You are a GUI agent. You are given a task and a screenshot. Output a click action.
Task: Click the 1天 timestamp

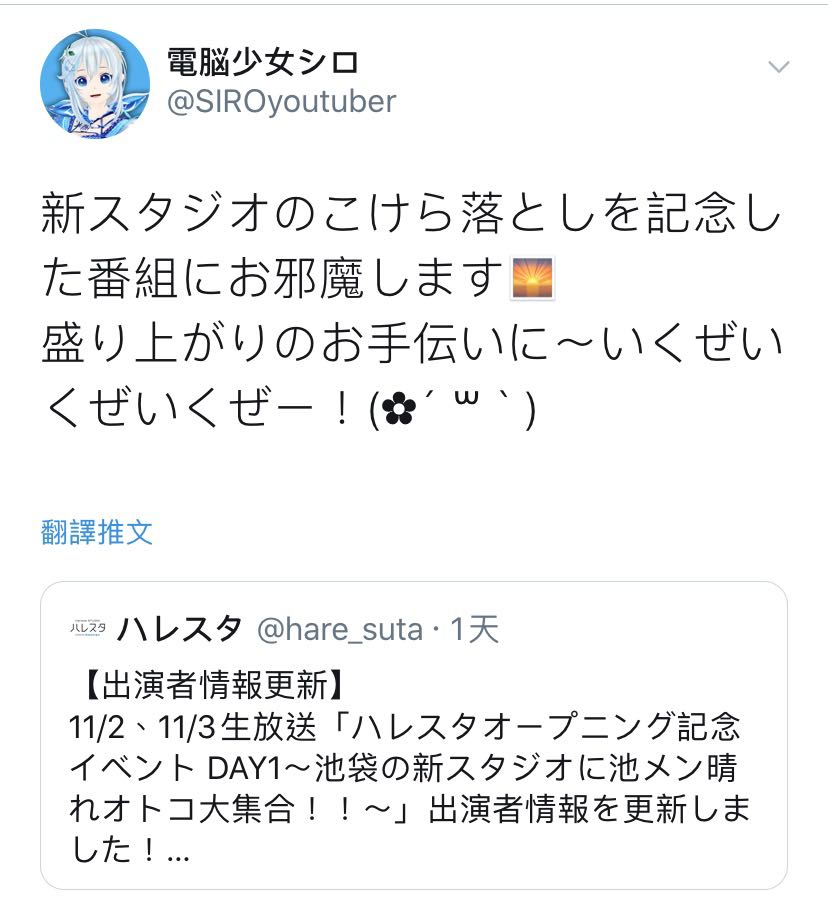point(474,630)
